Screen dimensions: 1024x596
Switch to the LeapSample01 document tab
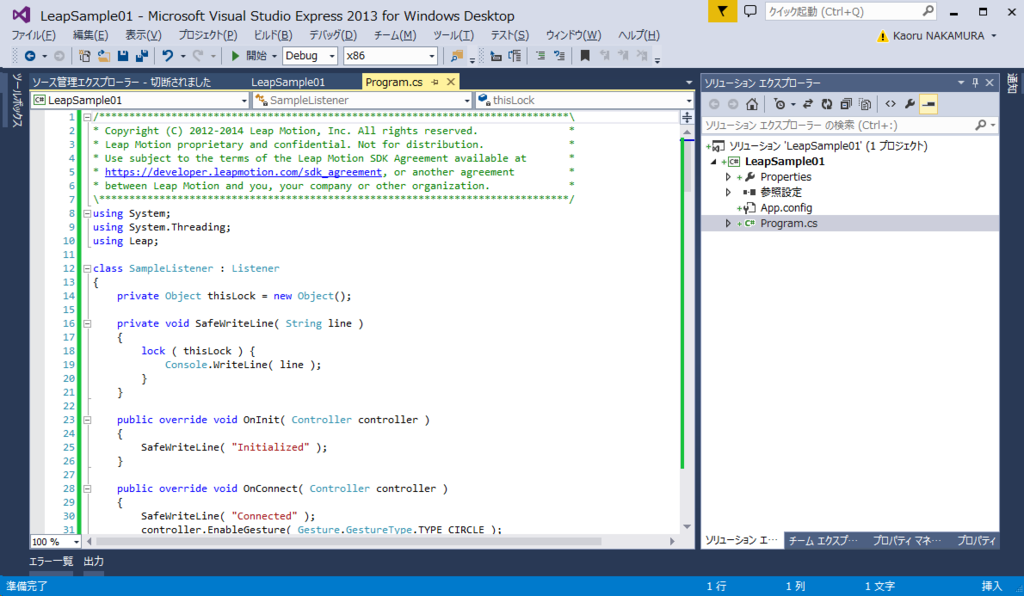pos(288,82)
